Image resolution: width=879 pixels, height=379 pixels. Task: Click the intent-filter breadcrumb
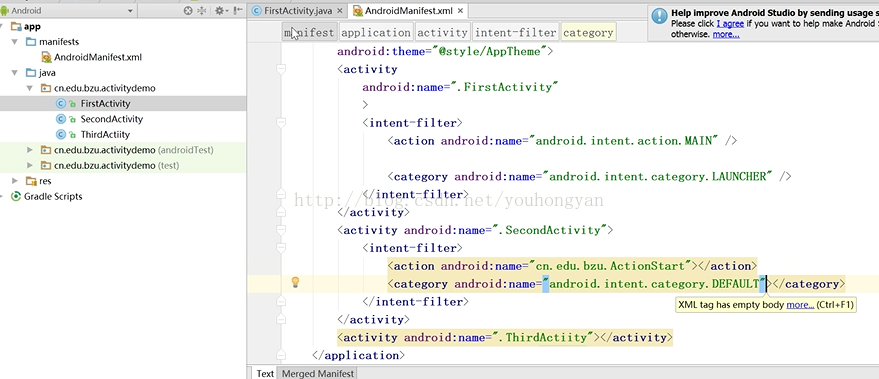(x=515, y=33)
